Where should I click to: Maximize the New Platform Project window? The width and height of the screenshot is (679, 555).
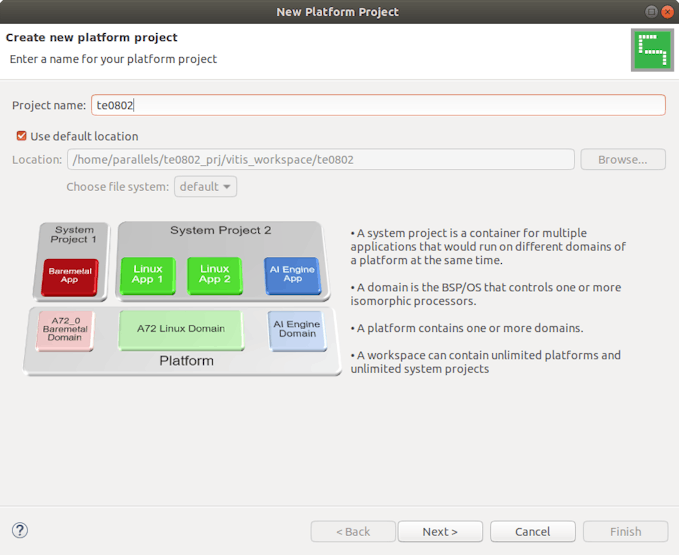[651, 11]
